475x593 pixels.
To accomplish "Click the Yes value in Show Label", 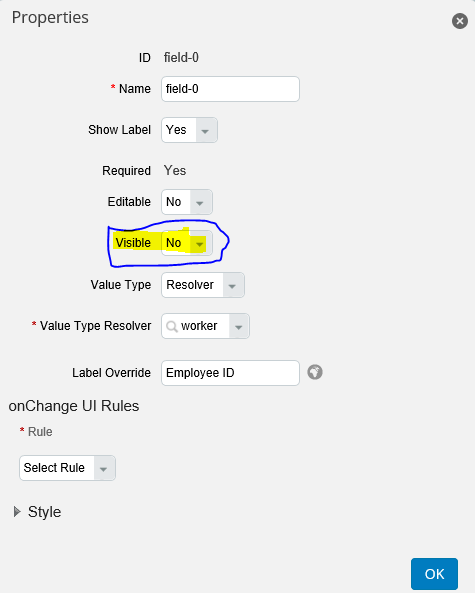I will pyautogui.click(x=176, y=130).
